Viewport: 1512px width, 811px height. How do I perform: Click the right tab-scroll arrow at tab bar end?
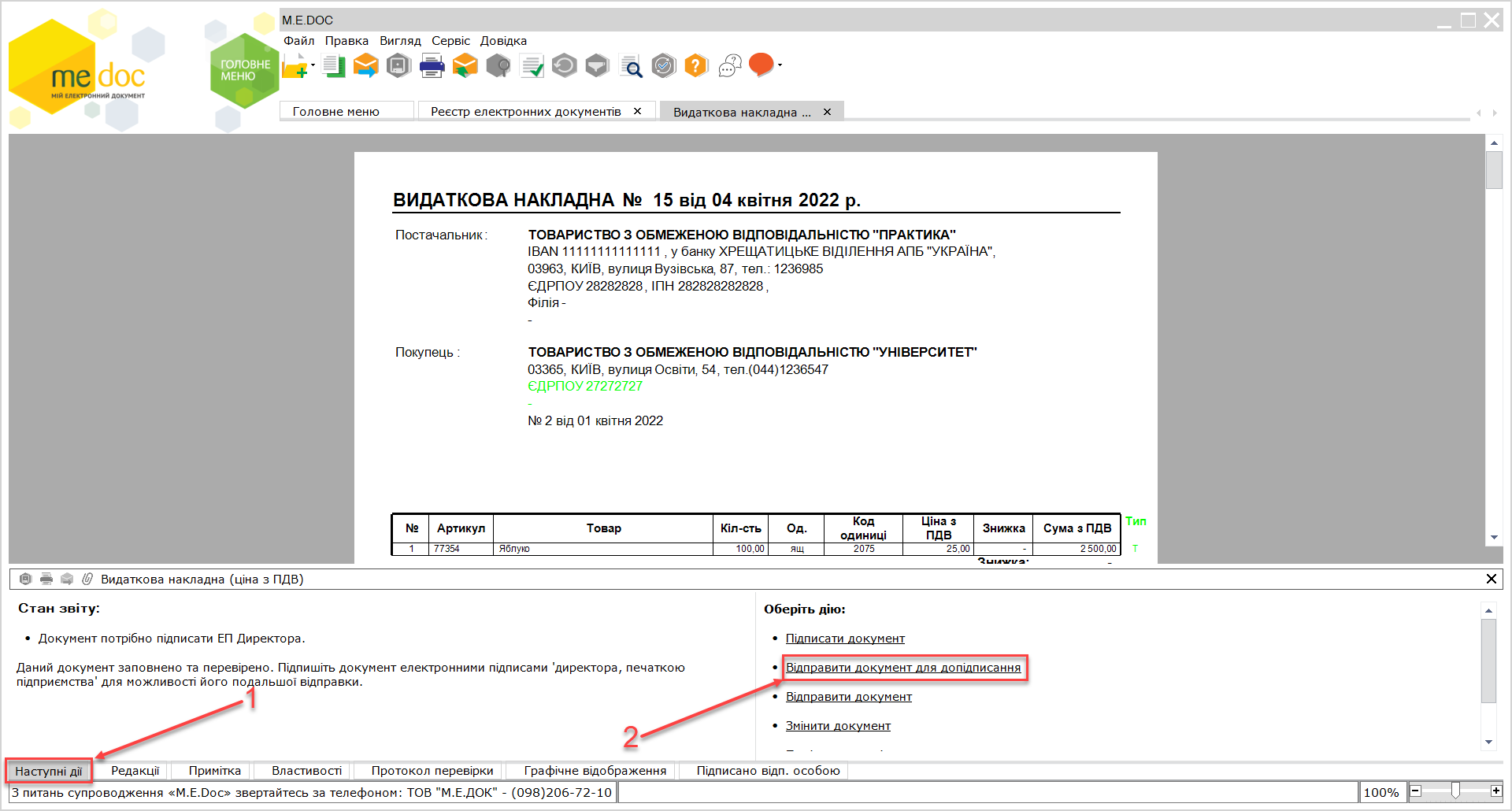[1494, 113]
